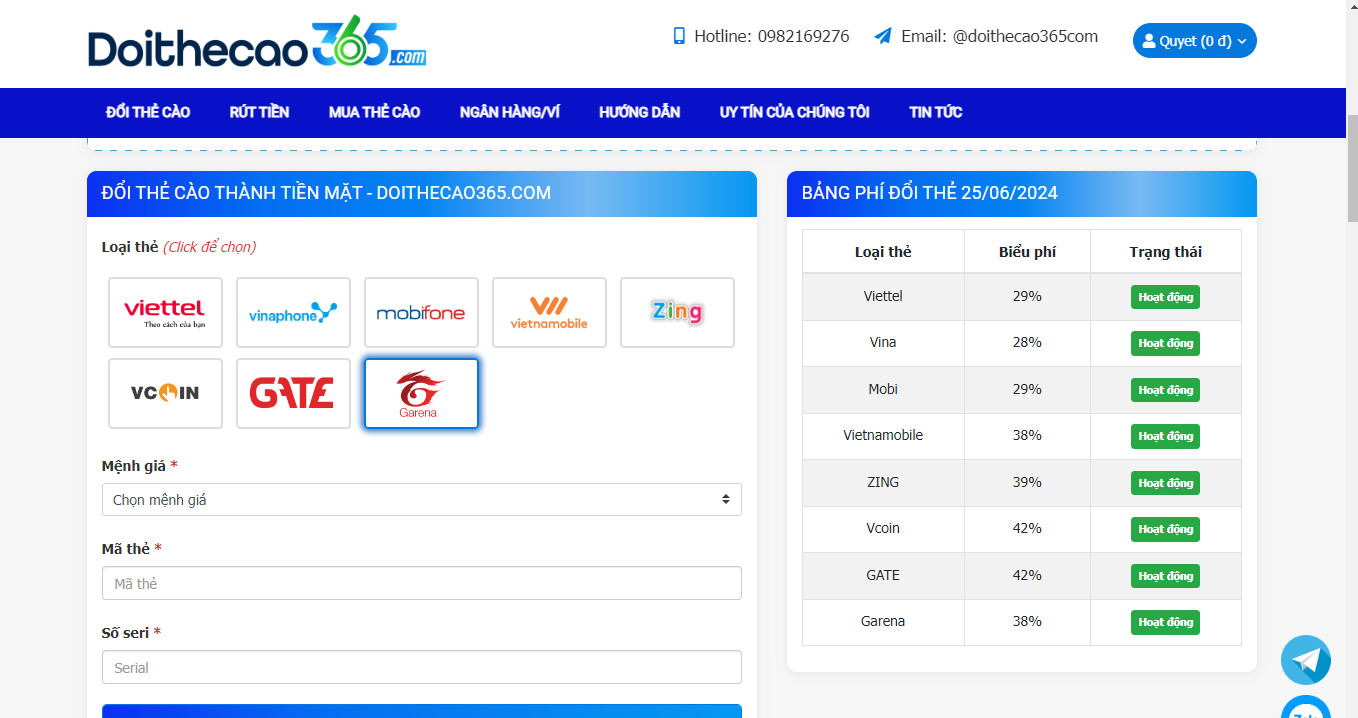Click the 28% fee for Vina

[x=1027, y=342]
